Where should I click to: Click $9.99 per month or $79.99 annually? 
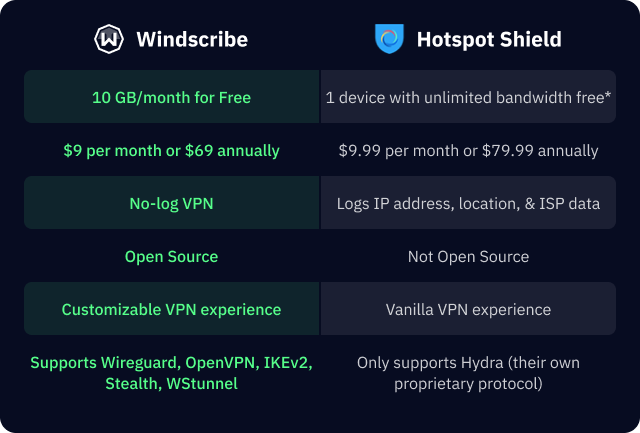point(468,151)
